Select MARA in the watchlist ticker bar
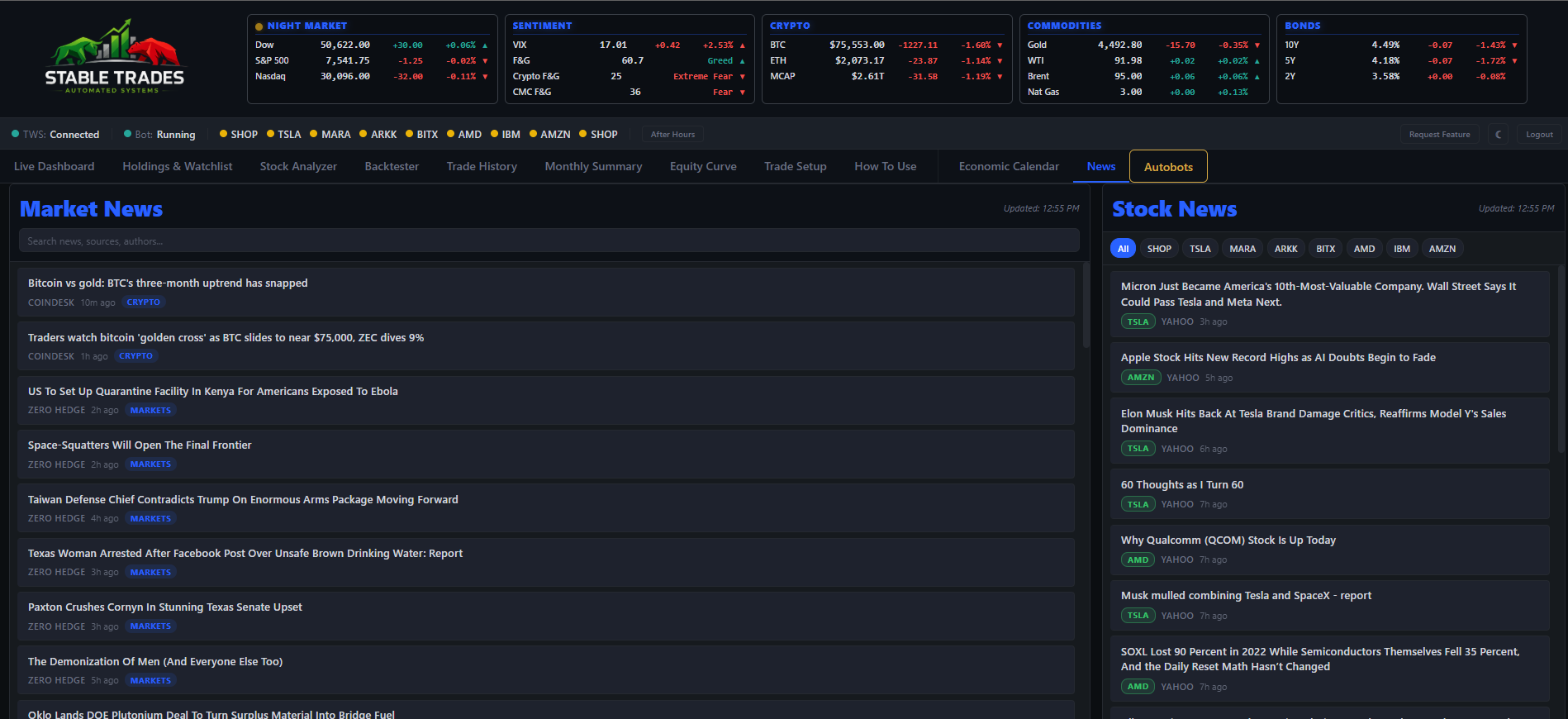Image resolution: width=1568 pixels, height=719 pixels. (330, 135)
